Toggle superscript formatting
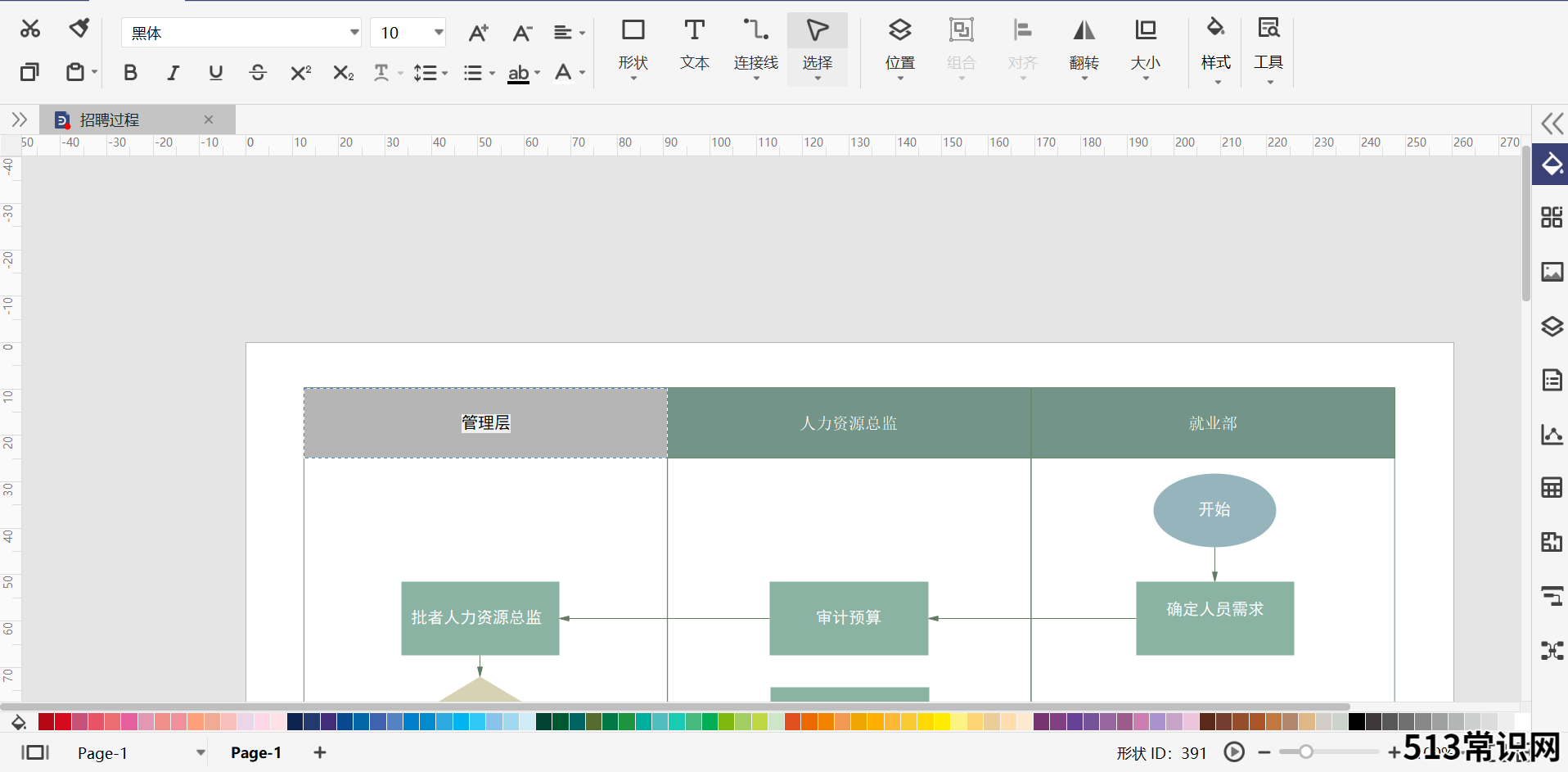Image resolution: width=1568 pixels, height=772 pixels. [x=300, y=73]
